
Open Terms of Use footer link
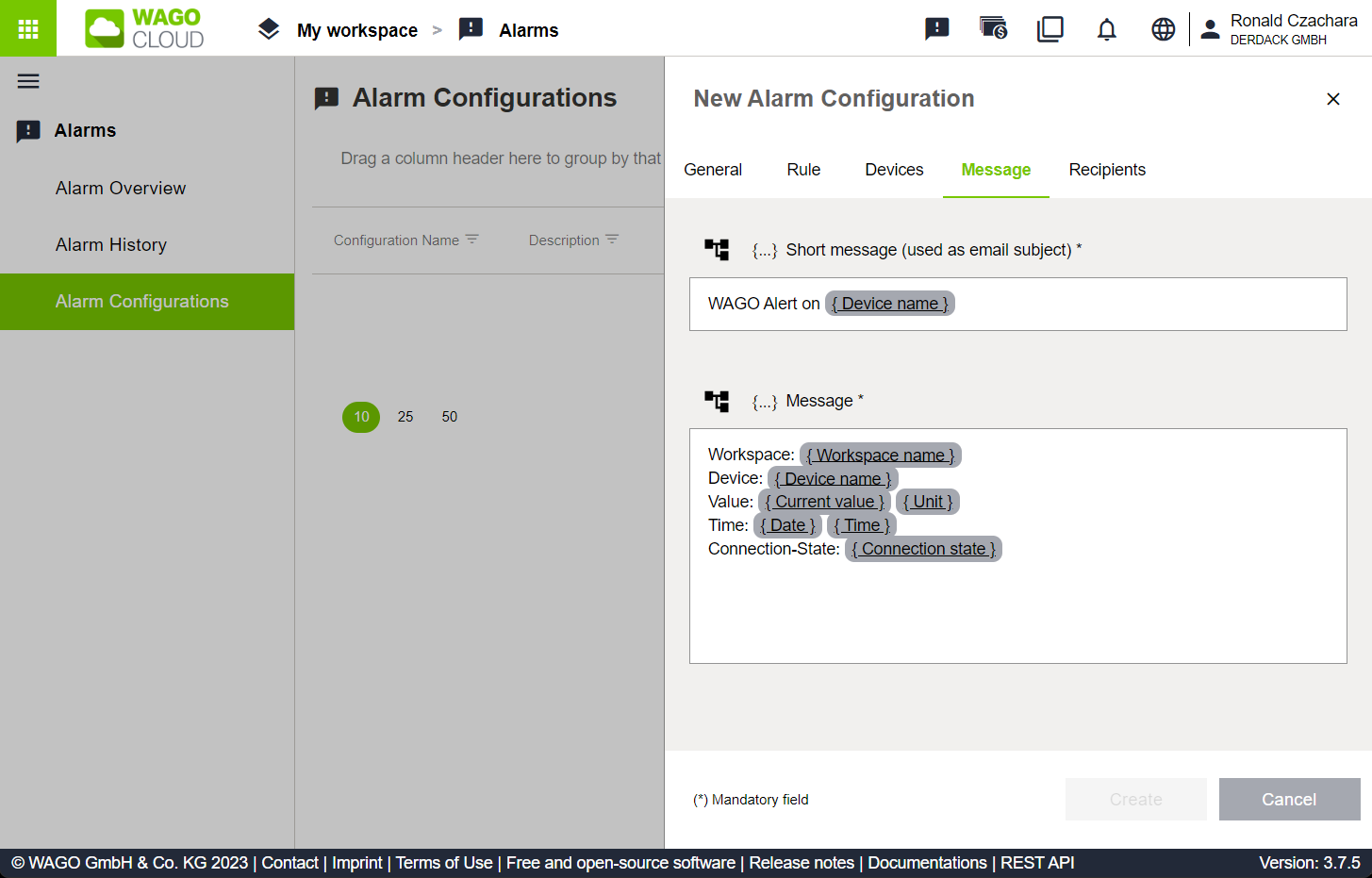pyautogui.click(x=444, y=863)
